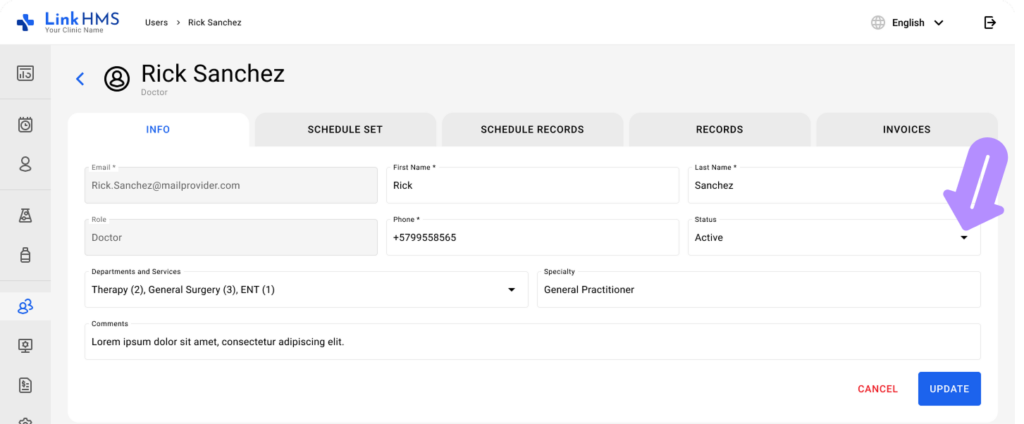Click the Link HMS logo
Screen dimensions: 1024x424
coord(68,22)
